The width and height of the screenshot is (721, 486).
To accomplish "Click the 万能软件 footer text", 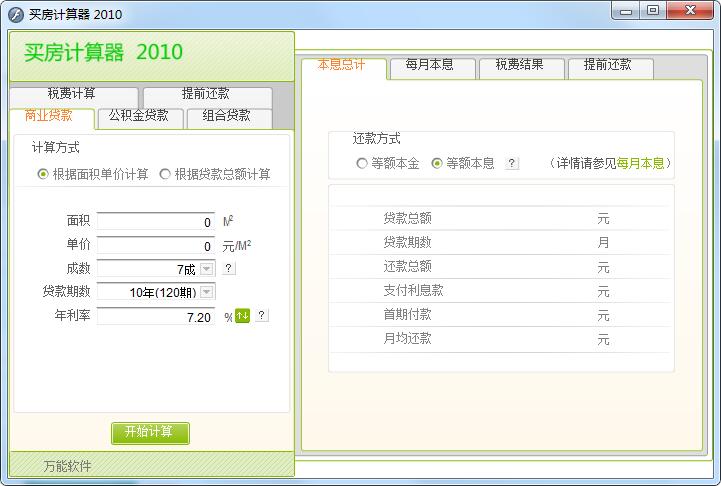I will pos(67,466).
